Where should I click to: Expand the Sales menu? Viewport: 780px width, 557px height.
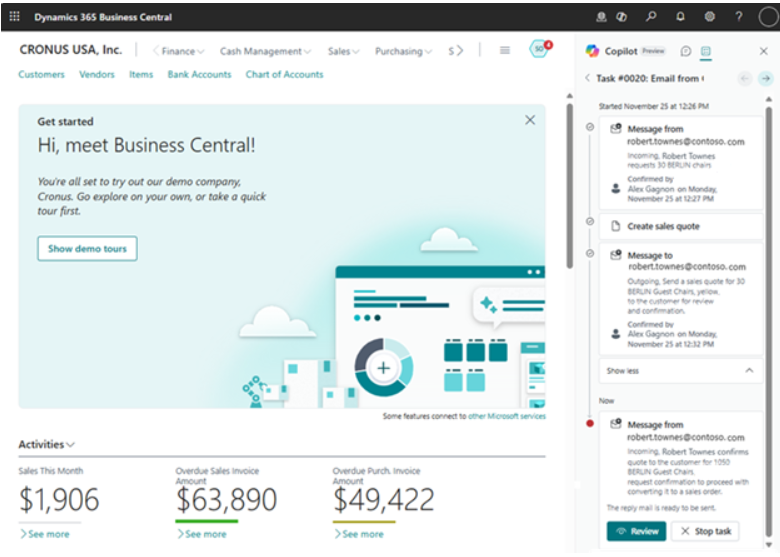[343, 51]
